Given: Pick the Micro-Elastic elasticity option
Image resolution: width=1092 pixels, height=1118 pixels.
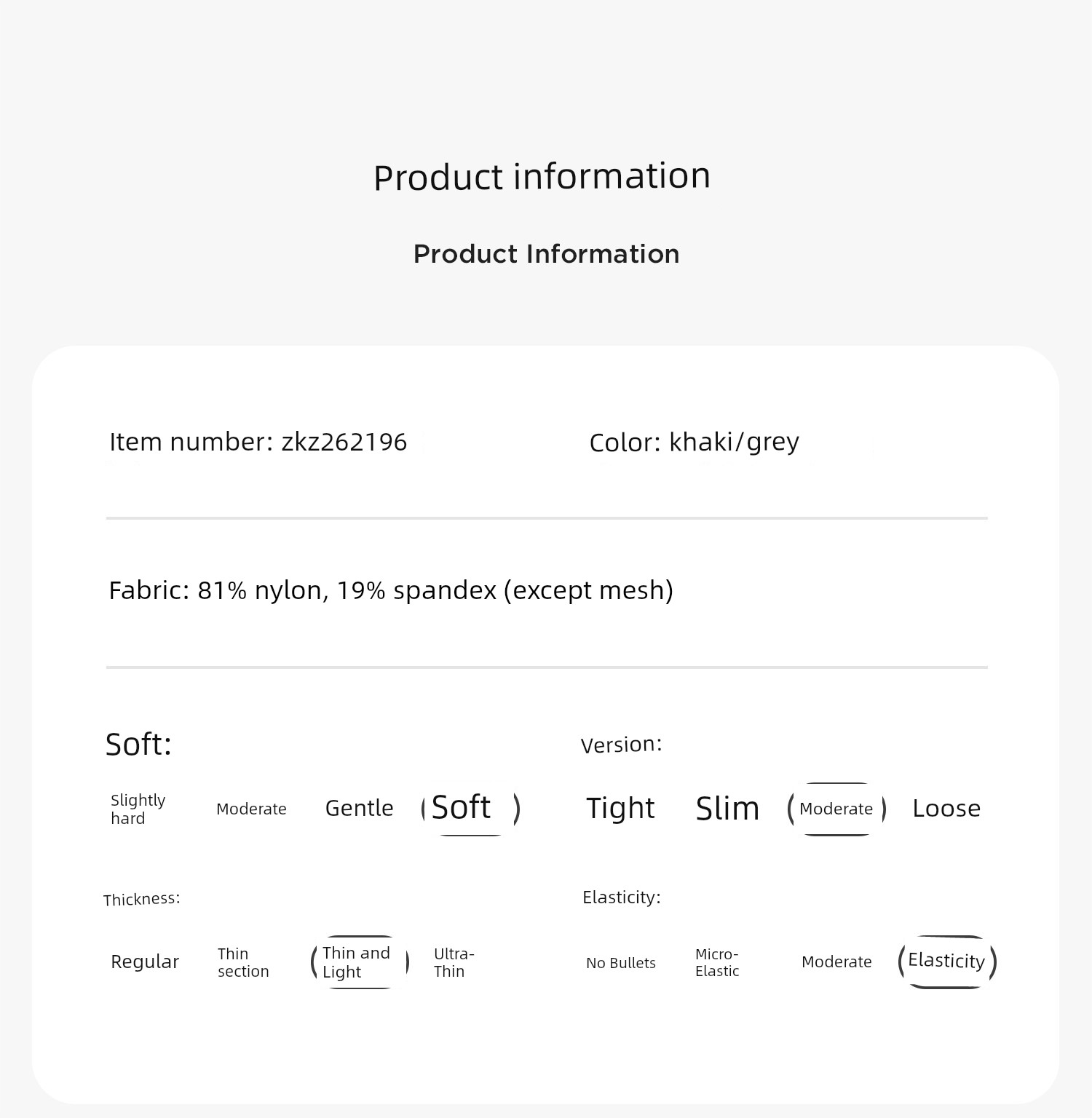Looking at the screenshot, I should [x=717, y=962].
